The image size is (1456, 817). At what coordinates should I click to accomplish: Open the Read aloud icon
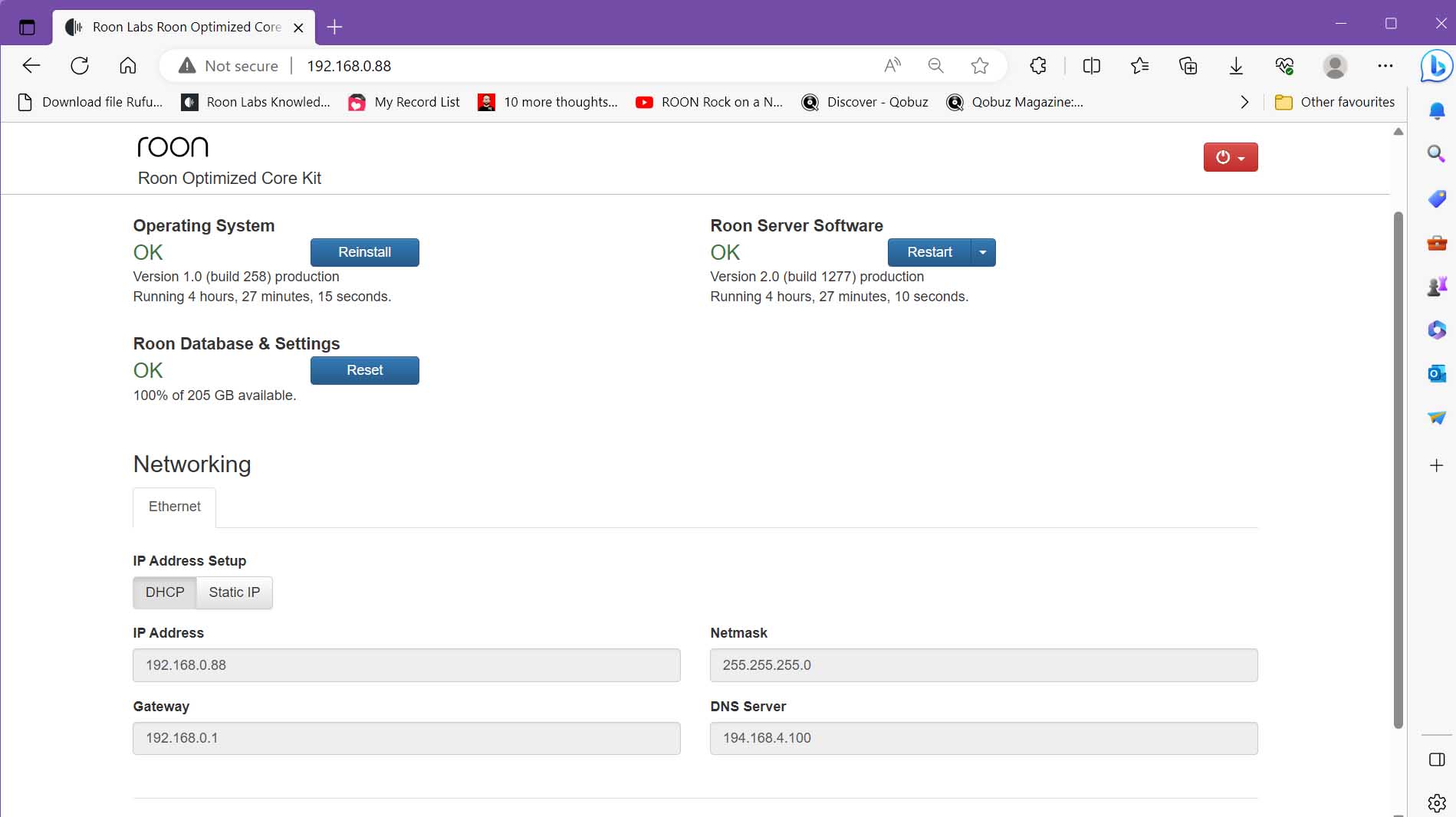tap(892, 66)
